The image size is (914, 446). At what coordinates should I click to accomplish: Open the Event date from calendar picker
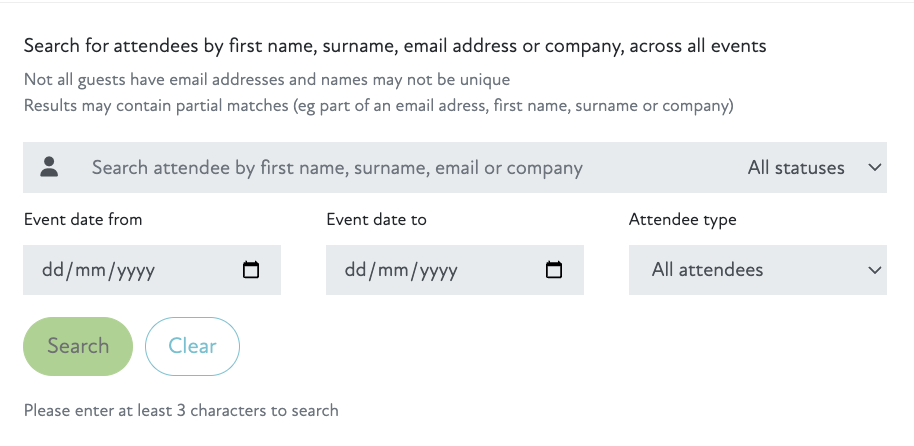251,270
